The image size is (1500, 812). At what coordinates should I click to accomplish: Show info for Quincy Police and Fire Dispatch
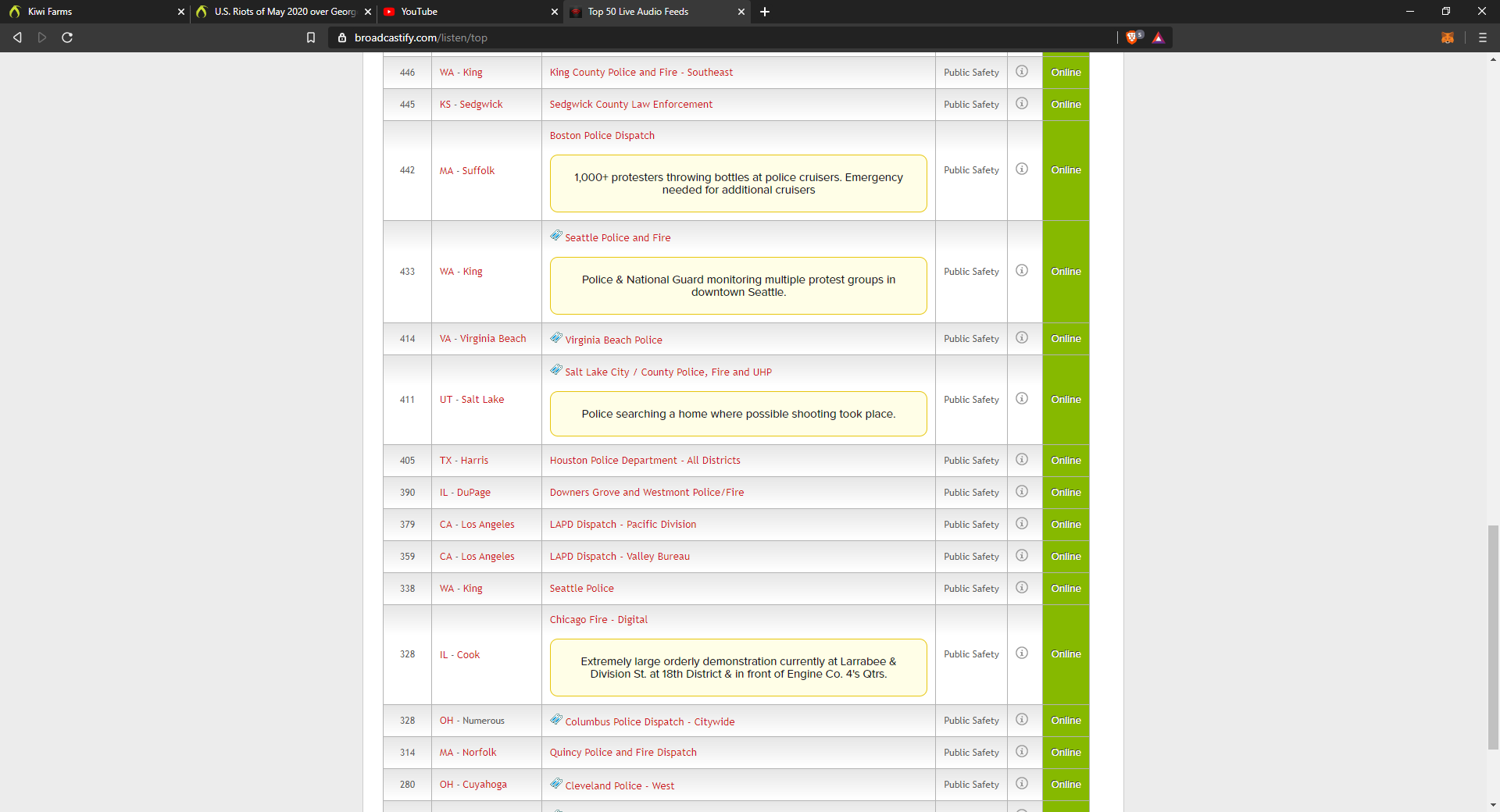[1022, 751]
